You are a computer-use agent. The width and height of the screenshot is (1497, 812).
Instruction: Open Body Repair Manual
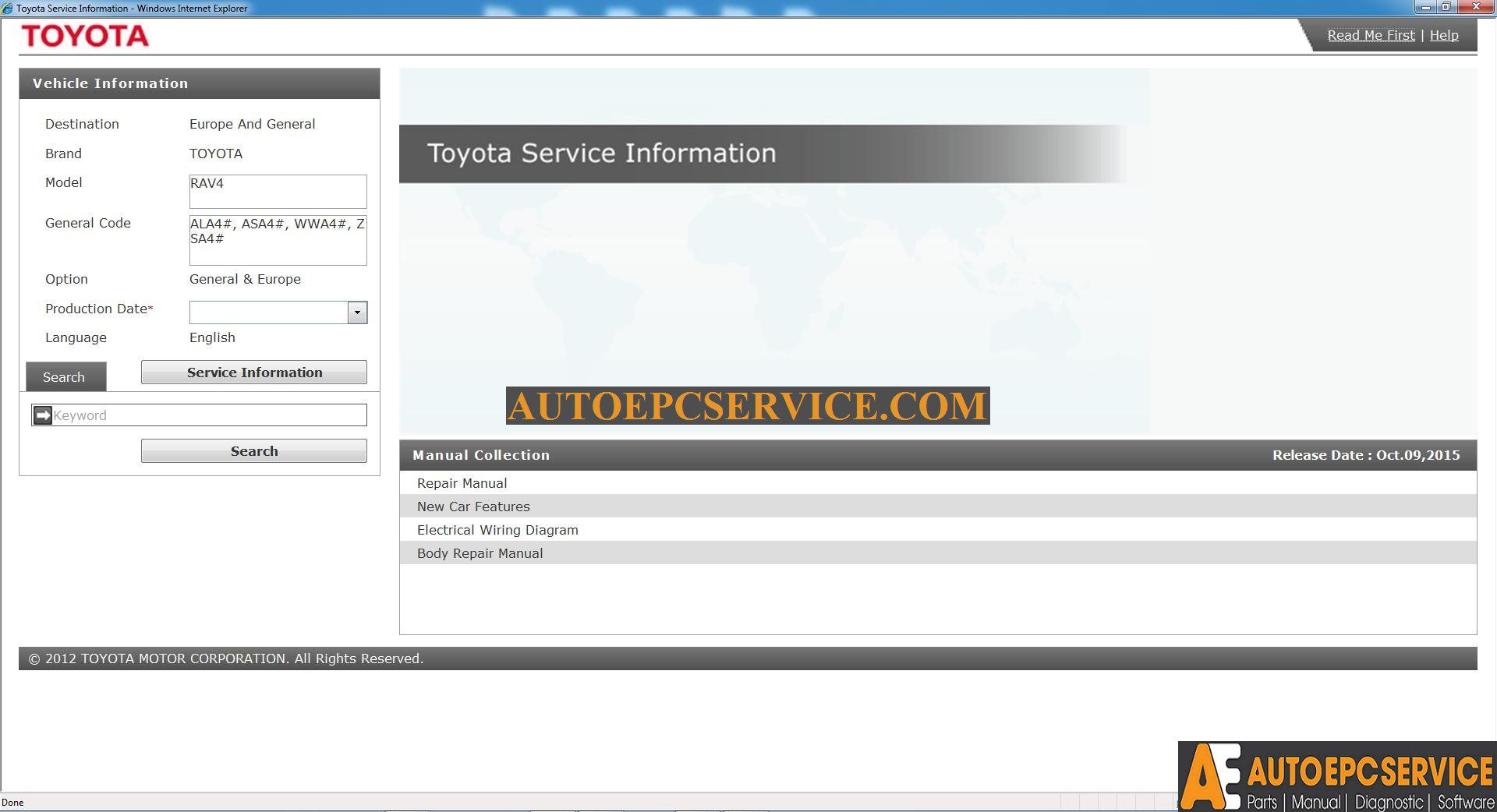pyautogui.click(x=938, y=553)
